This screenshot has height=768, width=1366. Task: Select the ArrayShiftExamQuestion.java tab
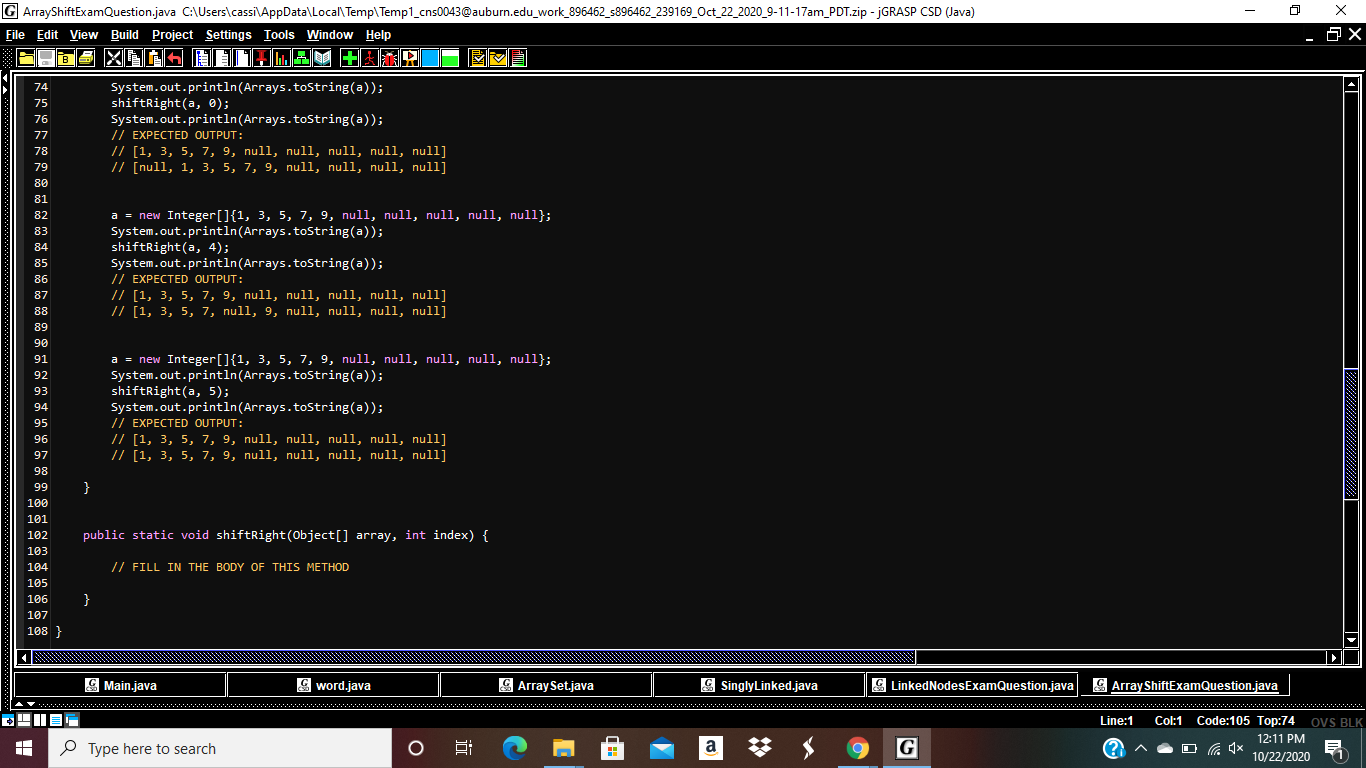click(x=1185, y=685)
